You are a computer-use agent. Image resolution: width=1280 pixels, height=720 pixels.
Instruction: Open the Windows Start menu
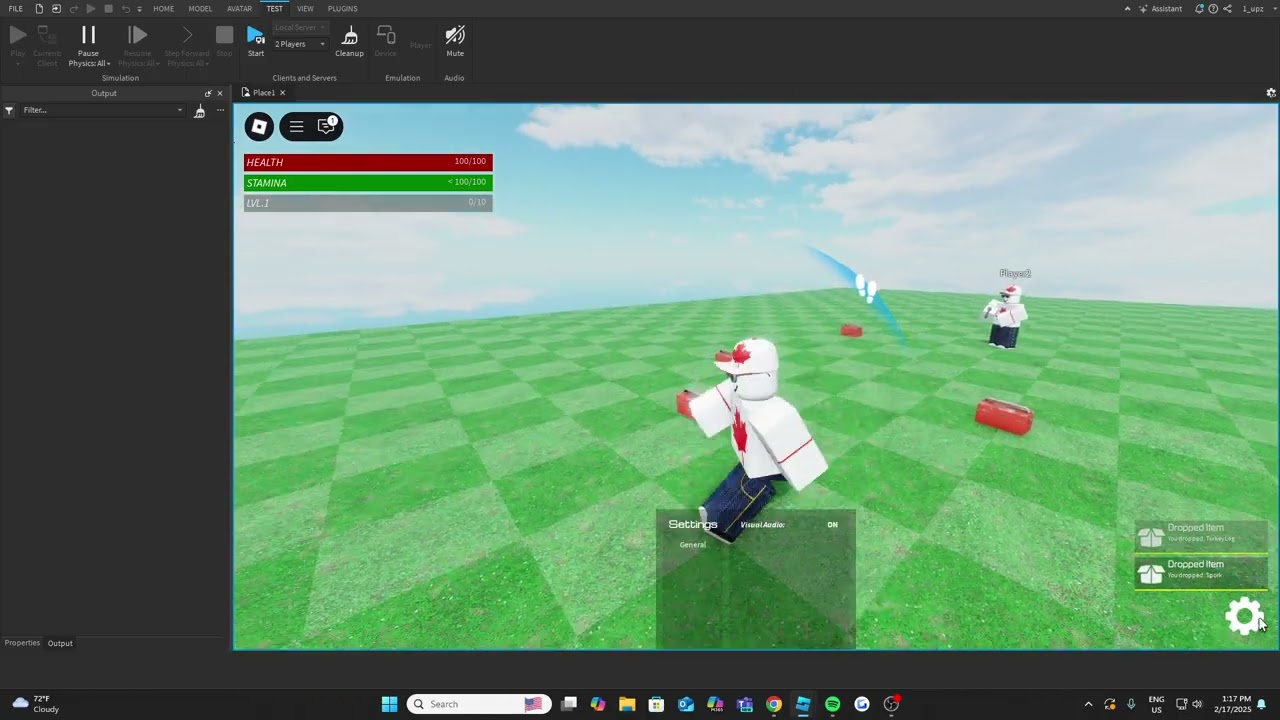click(x=389, y=704)
